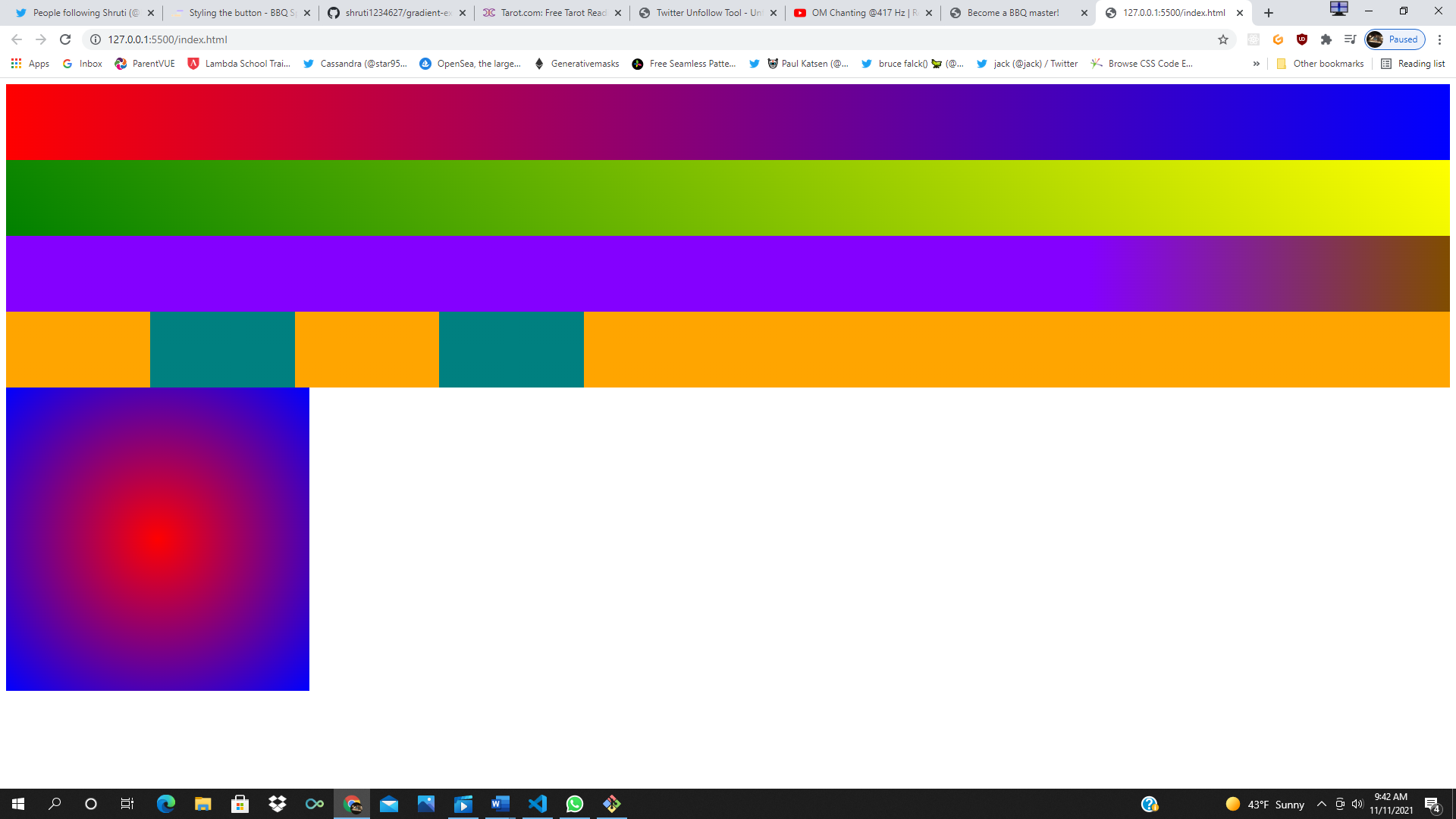Open the Apps shortcut in the bookmarks bar
The height and width of the screenshot is (819, 1456).
pos(30,64)
